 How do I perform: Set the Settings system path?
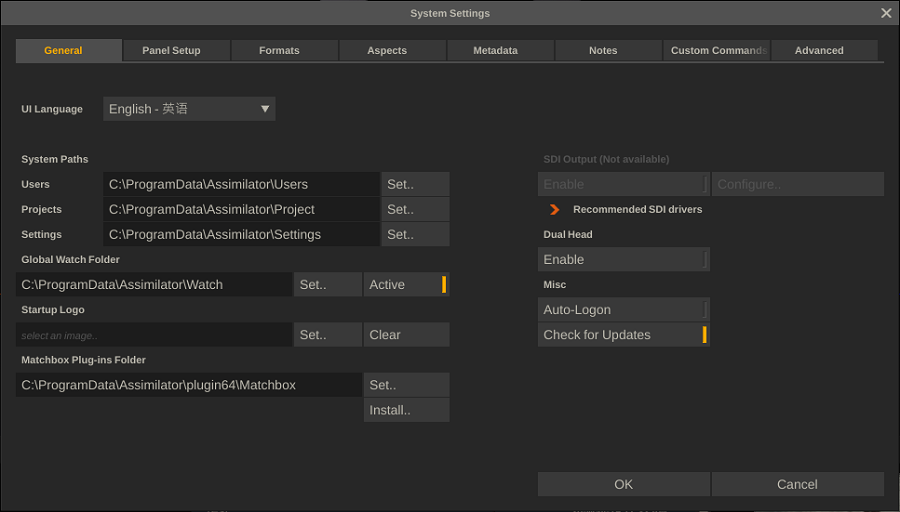click(x=416, y=234)
